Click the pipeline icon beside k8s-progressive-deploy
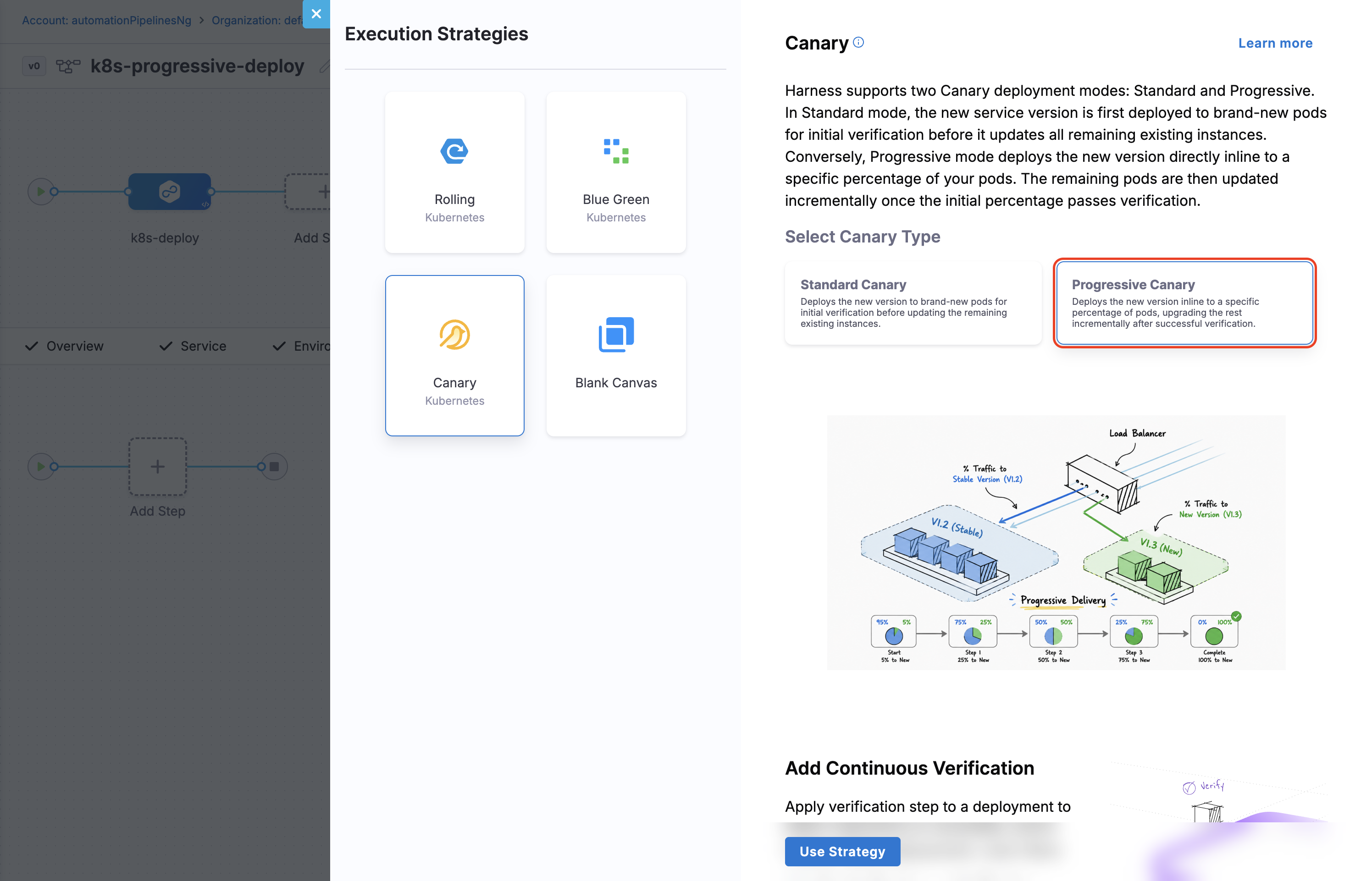 point(67,66)
